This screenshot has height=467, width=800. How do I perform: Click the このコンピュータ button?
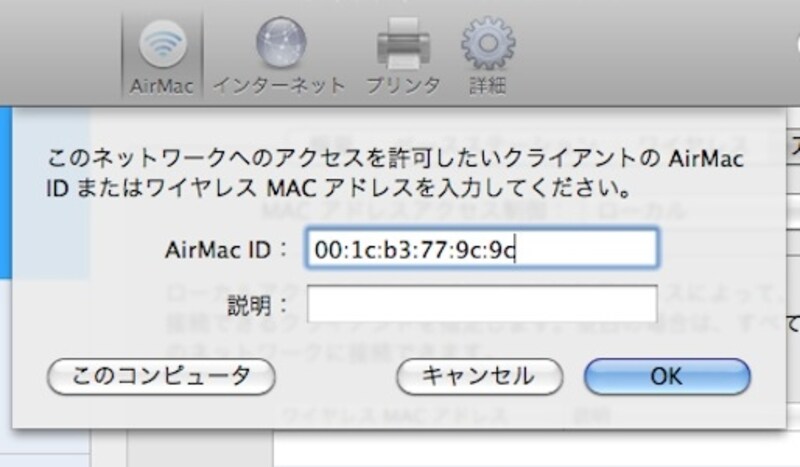click(x=161, y=377)
